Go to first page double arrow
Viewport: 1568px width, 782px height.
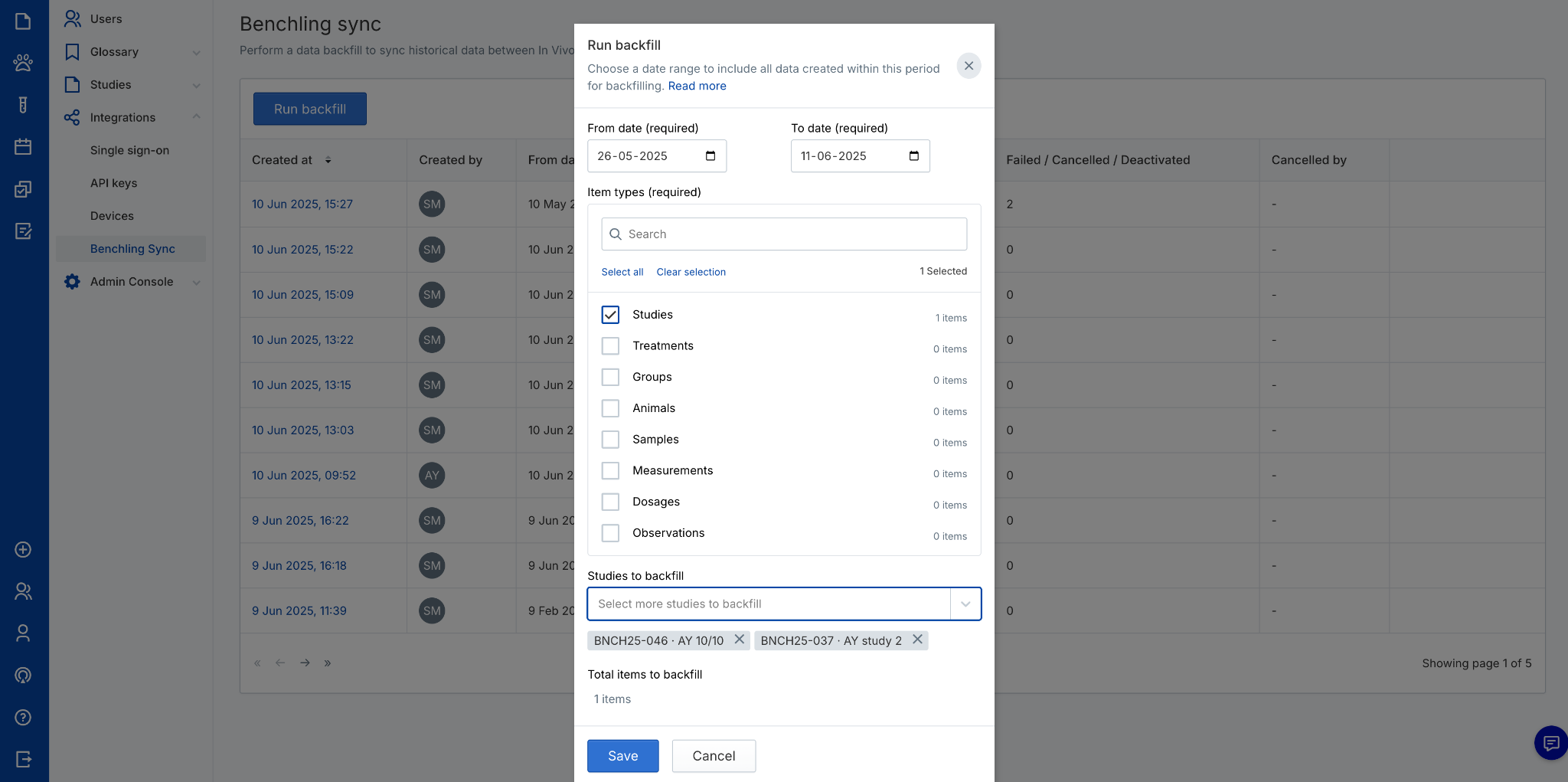pyautogui.click(x=257, y=663)
